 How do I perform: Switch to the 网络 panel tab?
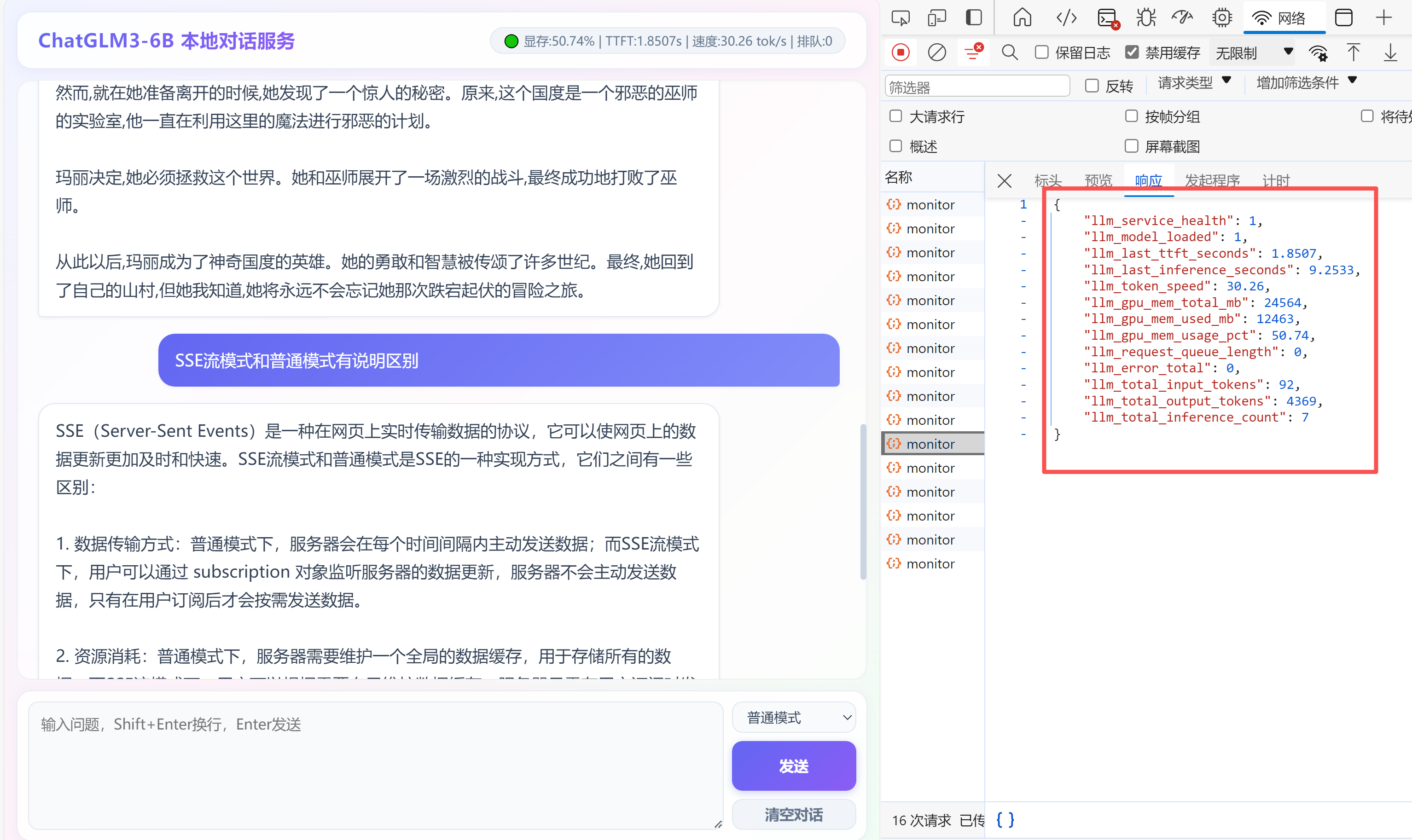coord(1284,18)
